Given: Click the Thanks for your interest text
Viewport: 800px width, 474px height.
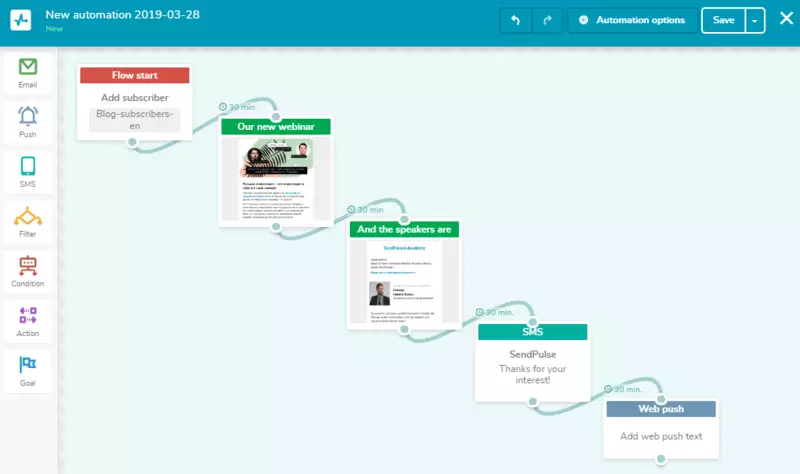Looking at the screenshot, I should coord(533,375).
